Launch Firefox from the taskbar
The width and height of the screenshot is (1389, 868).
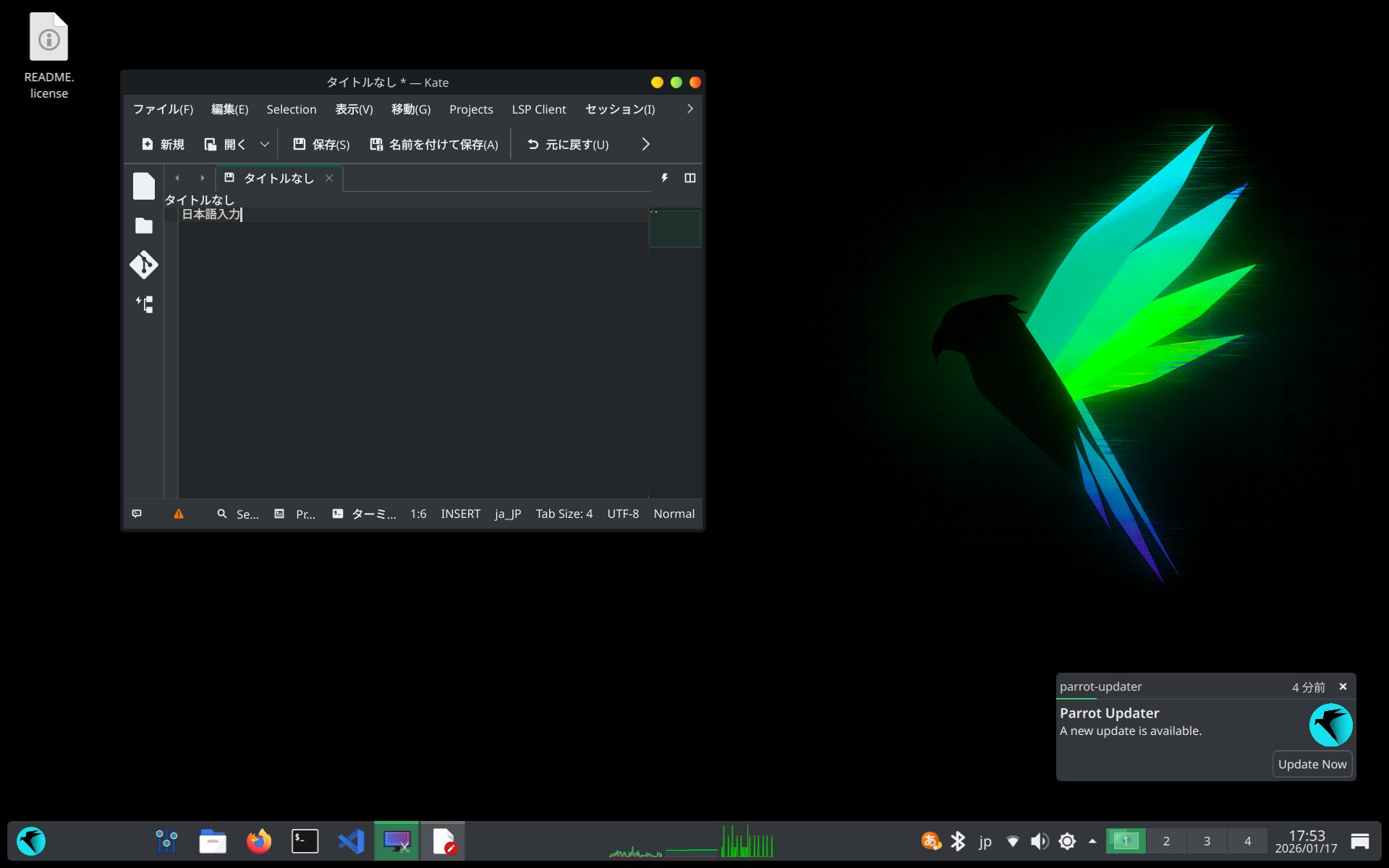pos(258,841)
